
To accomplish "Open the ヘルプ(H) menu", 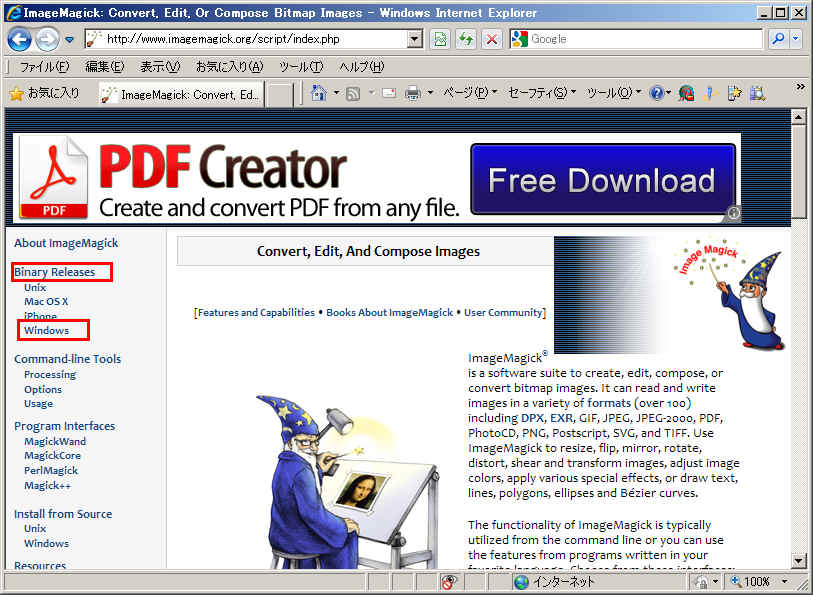I will [361, 66].
